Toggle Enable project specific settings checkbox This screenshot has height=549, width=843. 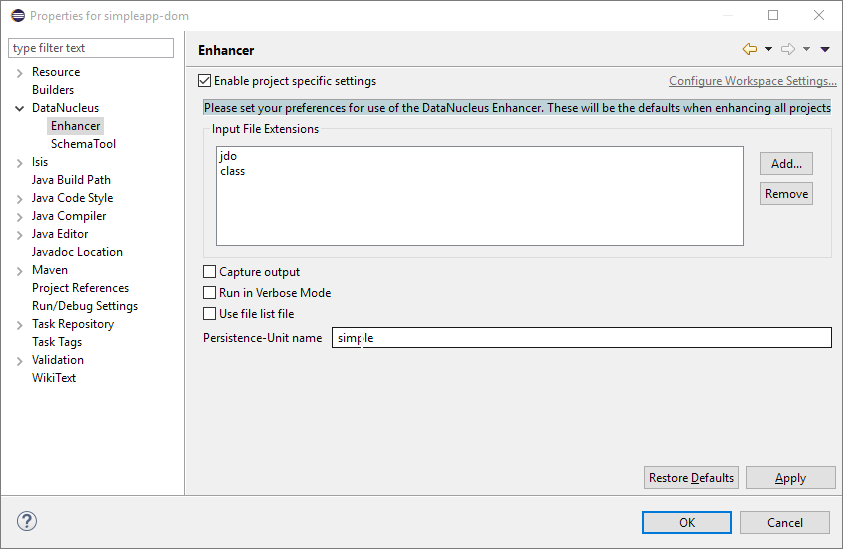pyautogui.click(x=204, y=81)
